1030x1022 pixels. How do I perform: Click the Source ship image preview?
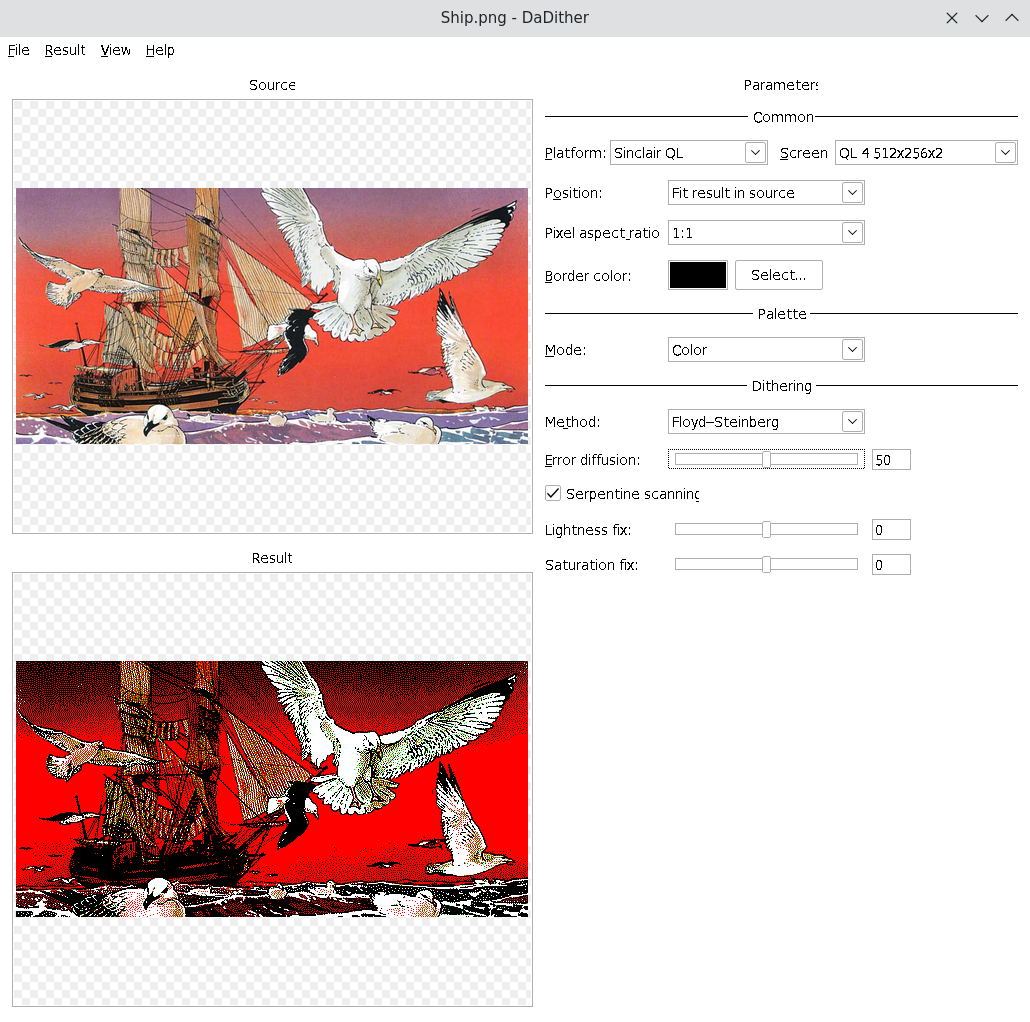coord(272,316)
